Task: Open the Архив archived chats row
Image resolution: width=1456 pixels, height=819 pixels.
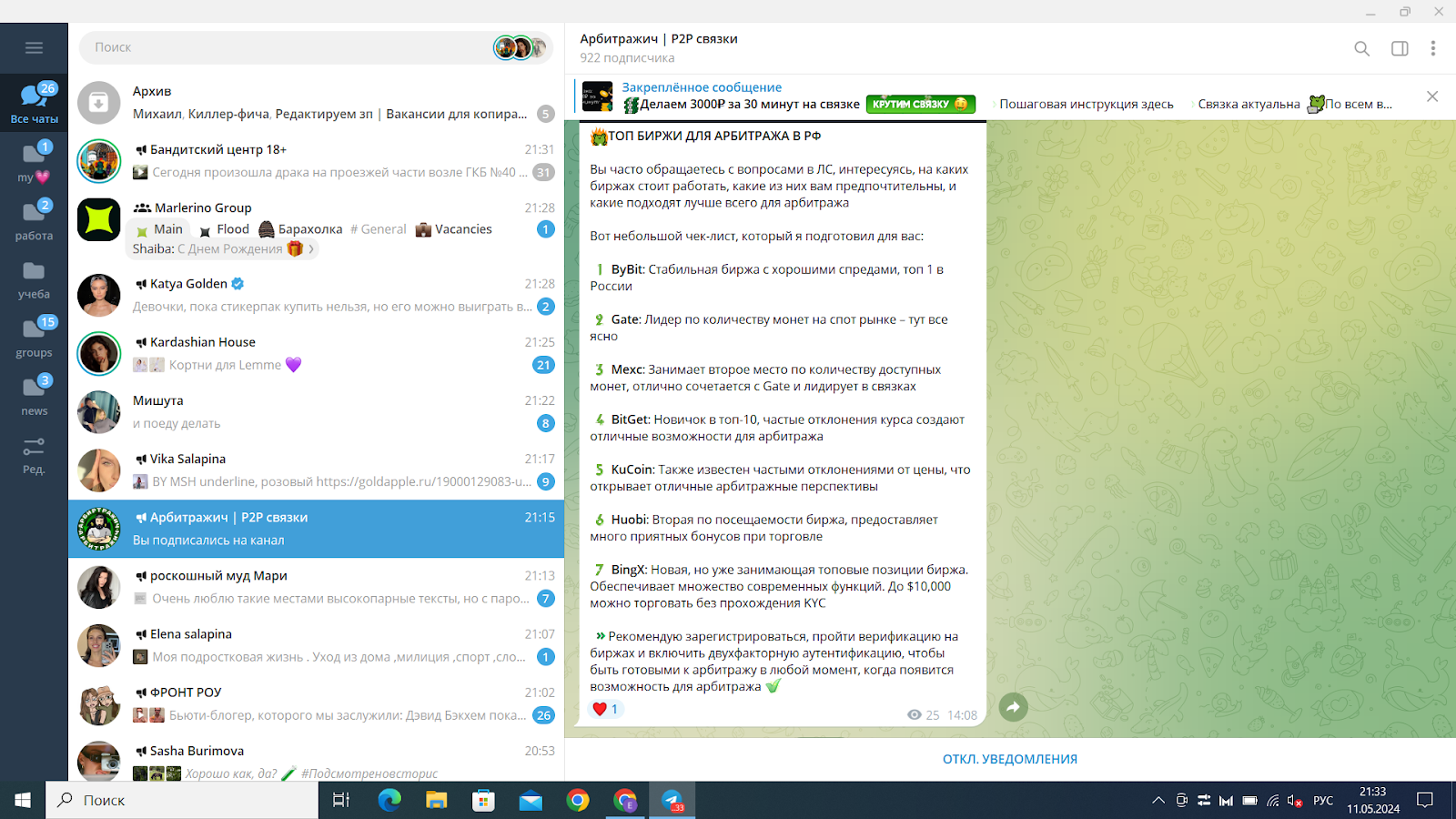Action: pyautogui.click(x=316, y=103)
